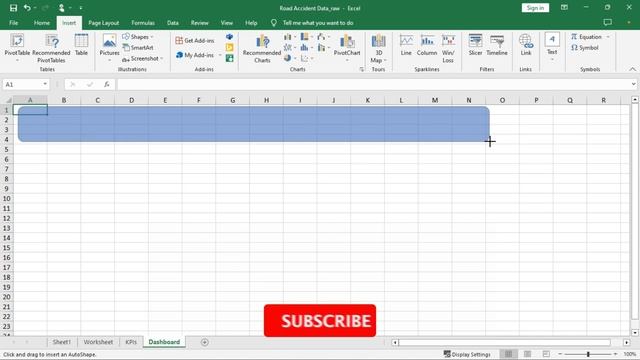
Task: Open the comments pane icon
Action: tap(608, 22)
